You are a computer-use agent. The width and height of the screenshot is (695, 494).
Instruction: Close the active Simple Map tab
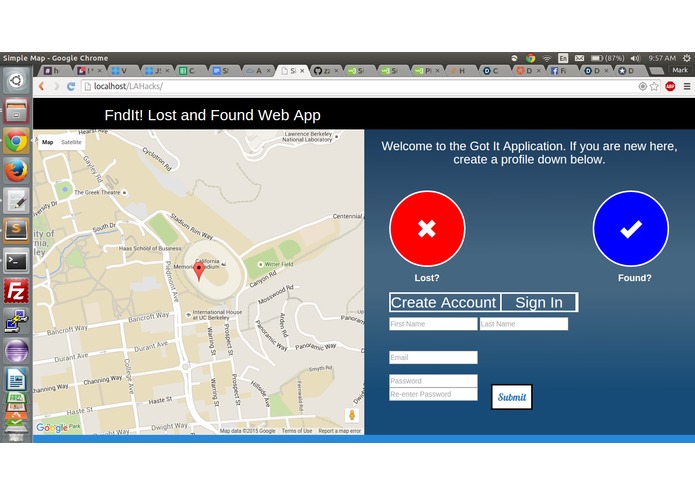(302, 70)
